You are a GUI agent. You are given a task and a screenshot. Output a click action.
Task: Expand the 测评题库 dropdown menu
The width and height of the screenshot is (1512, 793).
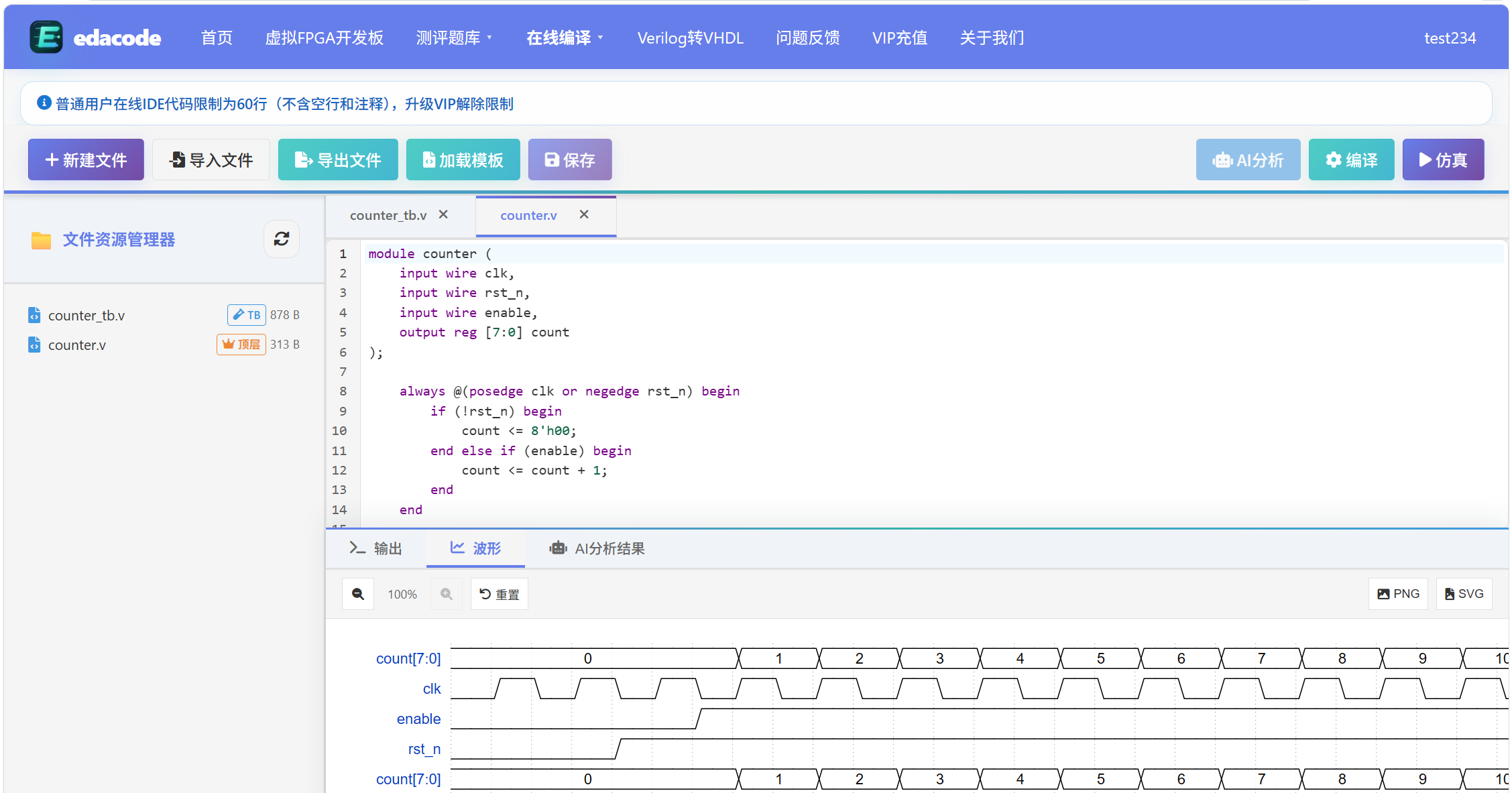coord(454,38)
